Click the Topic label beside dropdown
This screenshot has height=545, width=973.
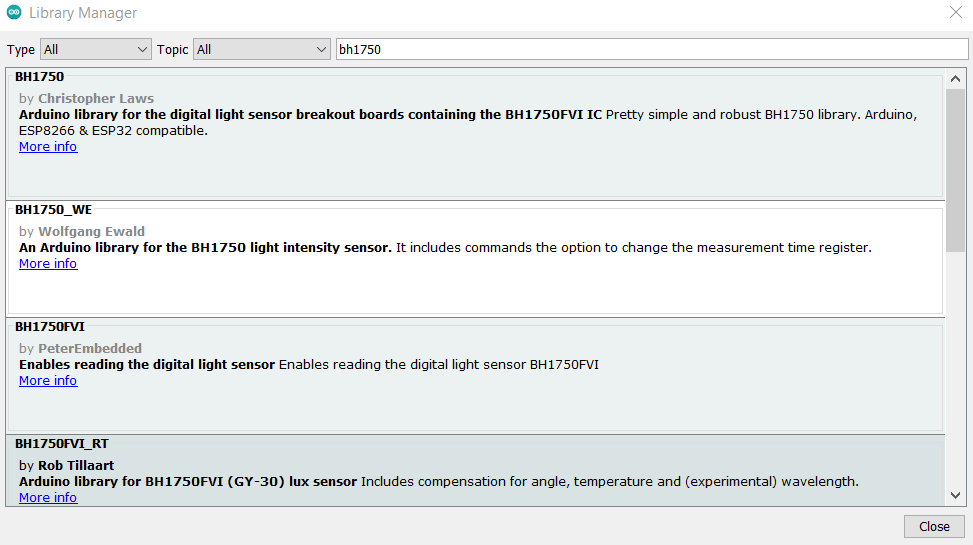pos(173,50)
